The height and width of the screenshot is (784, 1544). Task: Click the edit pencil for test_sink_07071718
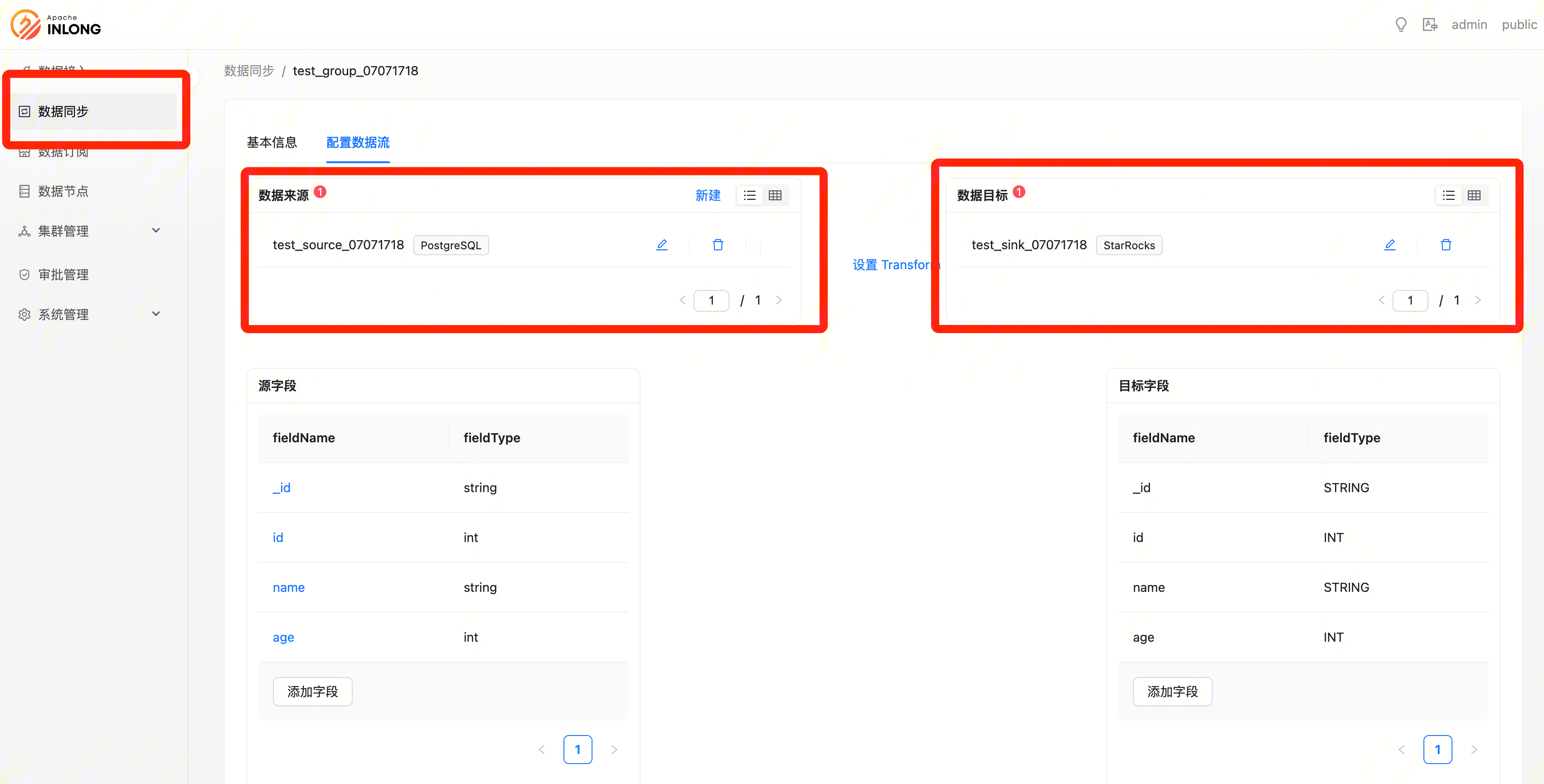[x=1389, y=245]
